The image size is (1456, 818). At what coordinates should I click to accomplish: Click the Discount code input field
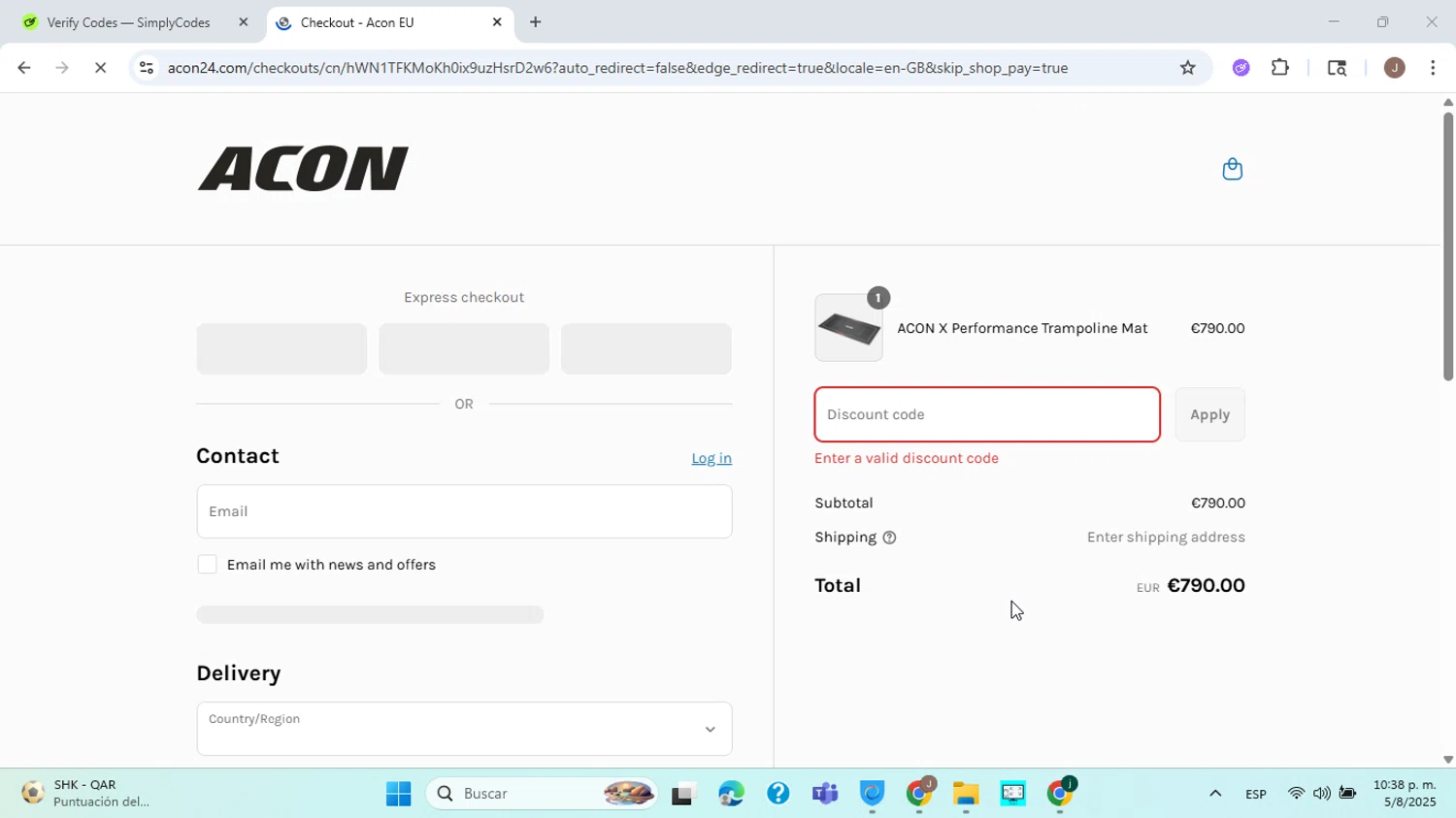[x=987, y=414]
